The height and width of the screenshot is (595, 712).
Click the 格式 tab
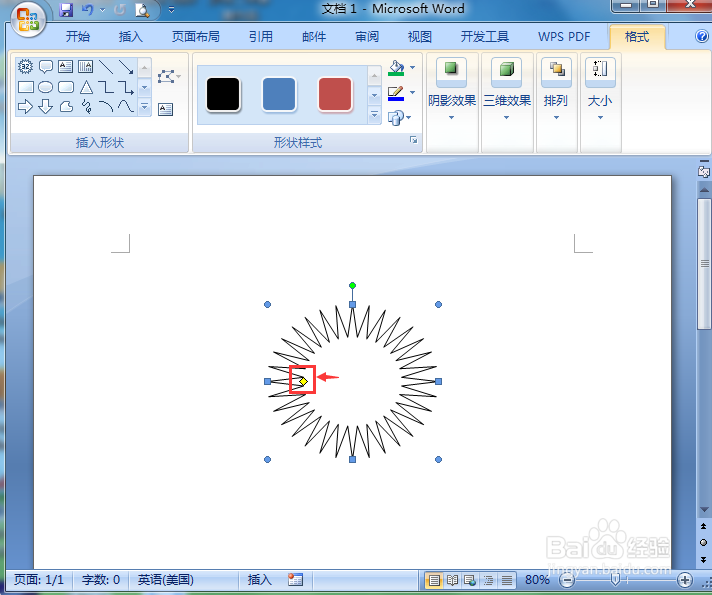(637, 36)
